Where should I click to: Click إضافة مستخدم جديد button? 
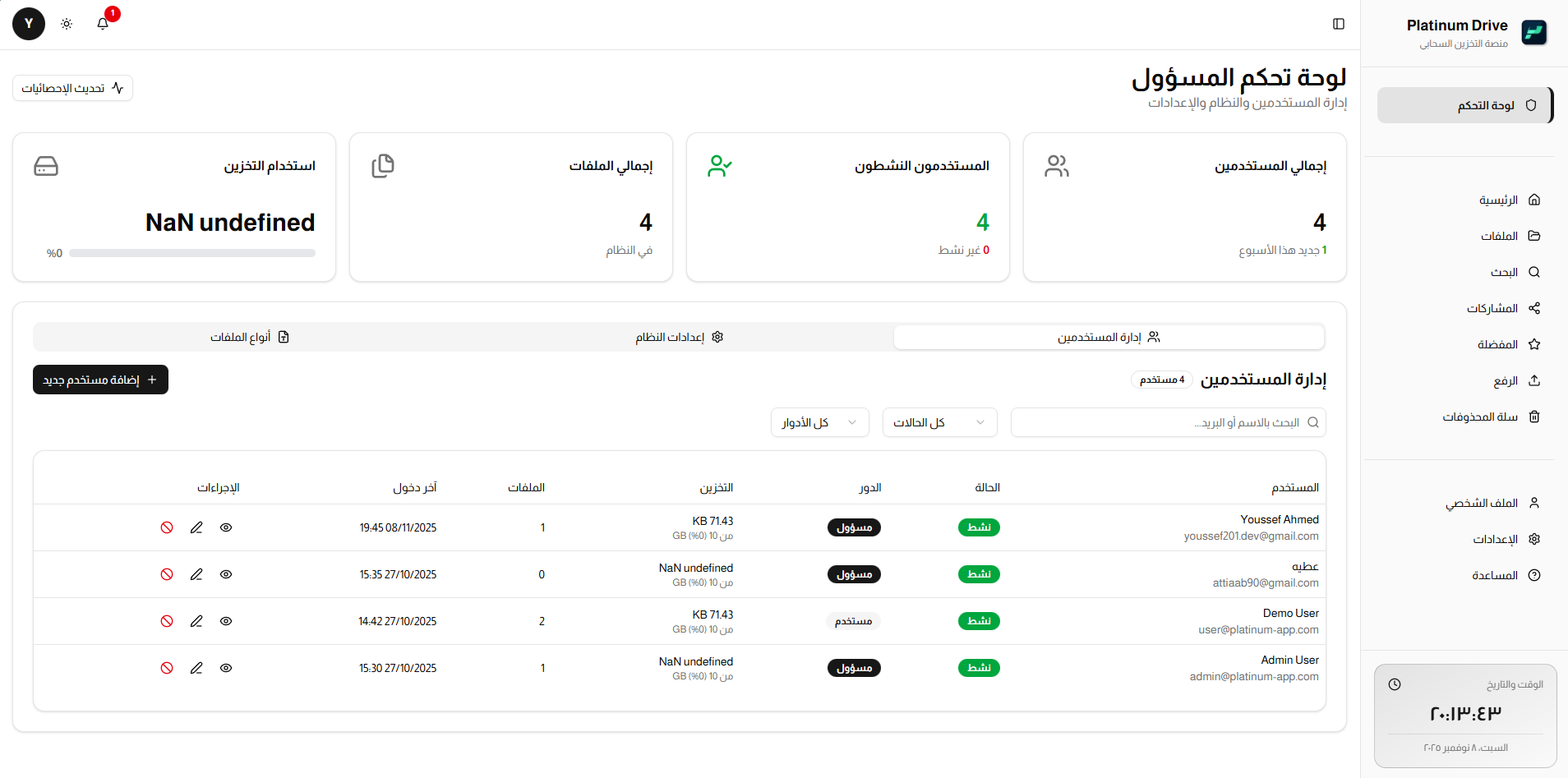[x=100, y=380]
